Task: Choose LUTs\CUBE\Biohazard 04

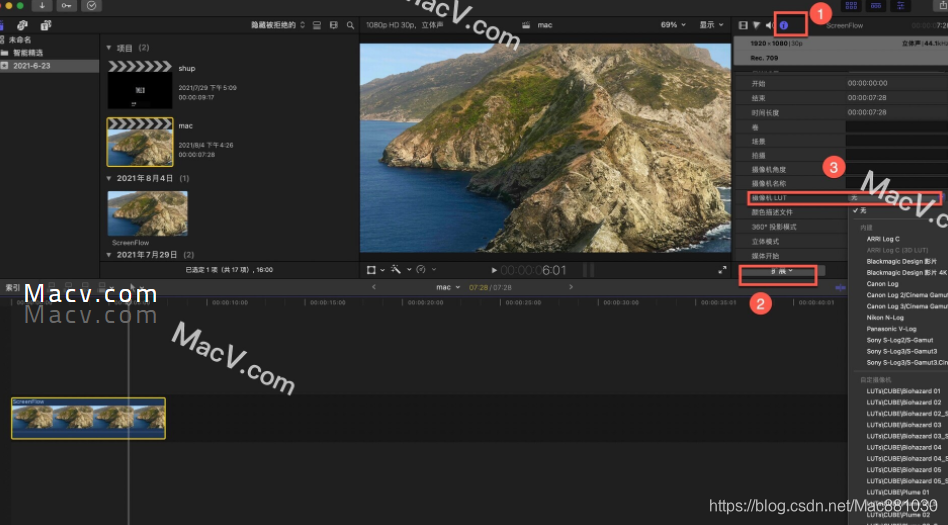Action: (903, 448)
